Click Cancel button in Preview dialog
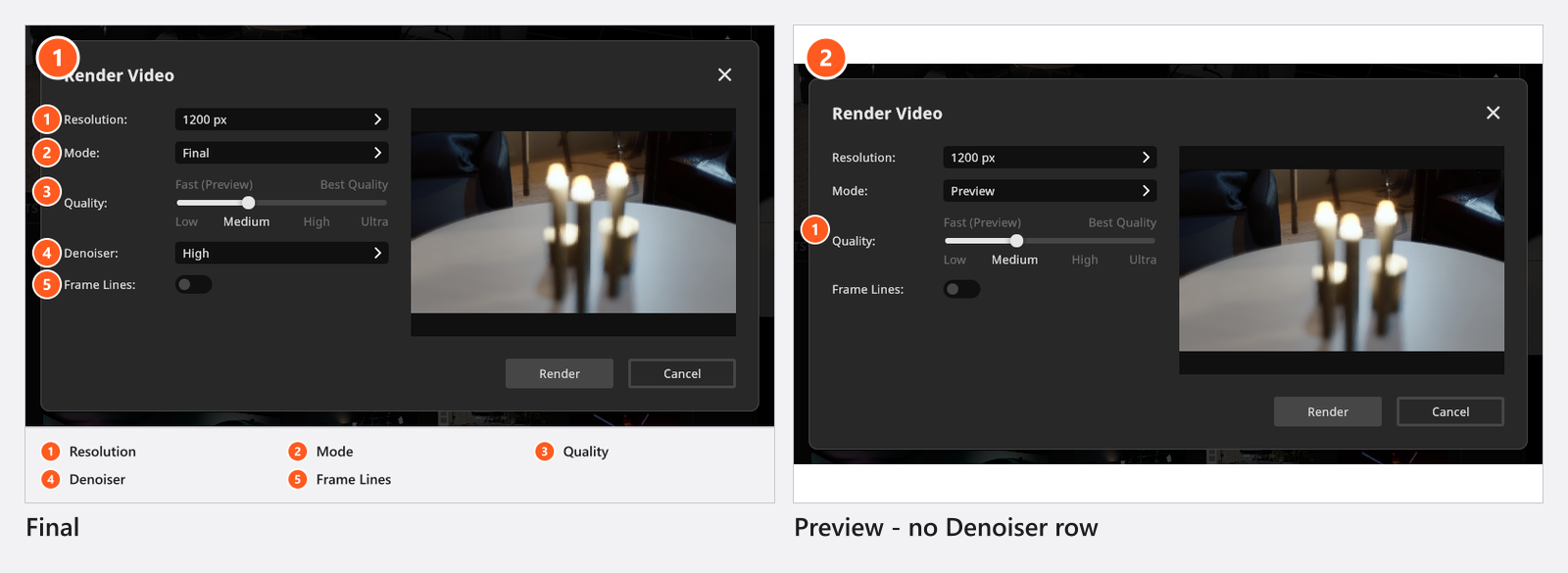The width and height of the screenshot is (1568, 573). (1450, 411)
